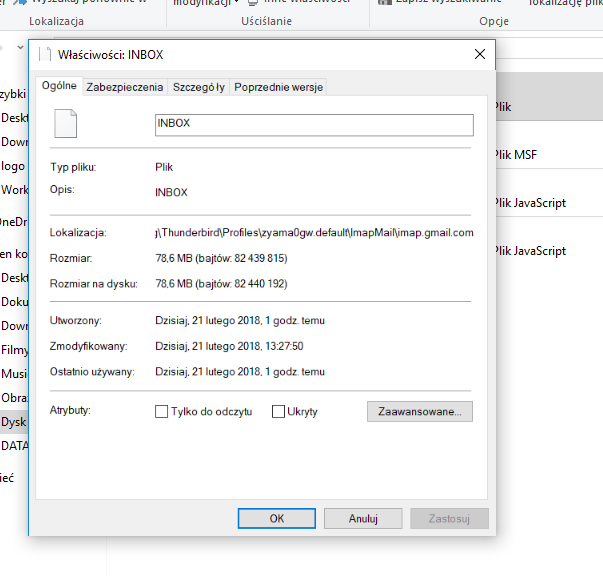Click the disabled Zastosuj button
This screenshot has height=576, width=603.
tap(449, 518)
